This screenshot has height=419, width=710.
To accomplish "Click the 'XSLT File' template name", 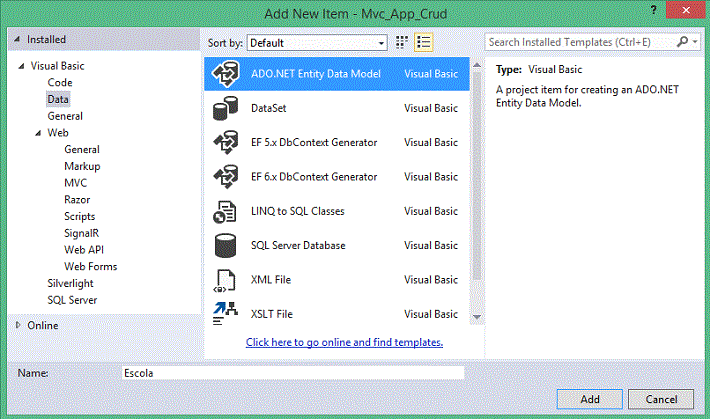I will [x=272, y=314].
